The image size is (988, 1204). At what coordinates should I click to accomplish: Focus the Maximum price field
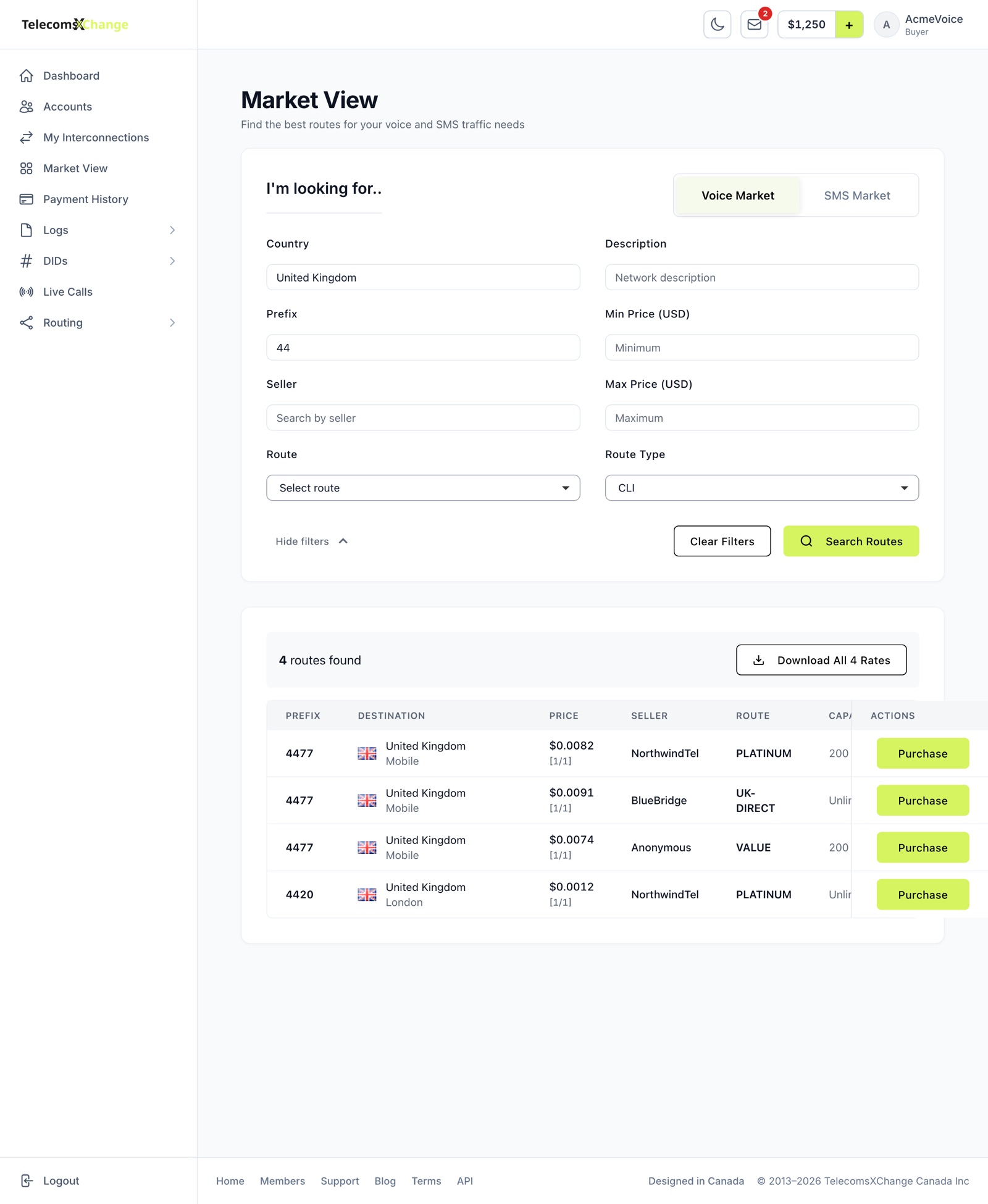tap(761, 418)
